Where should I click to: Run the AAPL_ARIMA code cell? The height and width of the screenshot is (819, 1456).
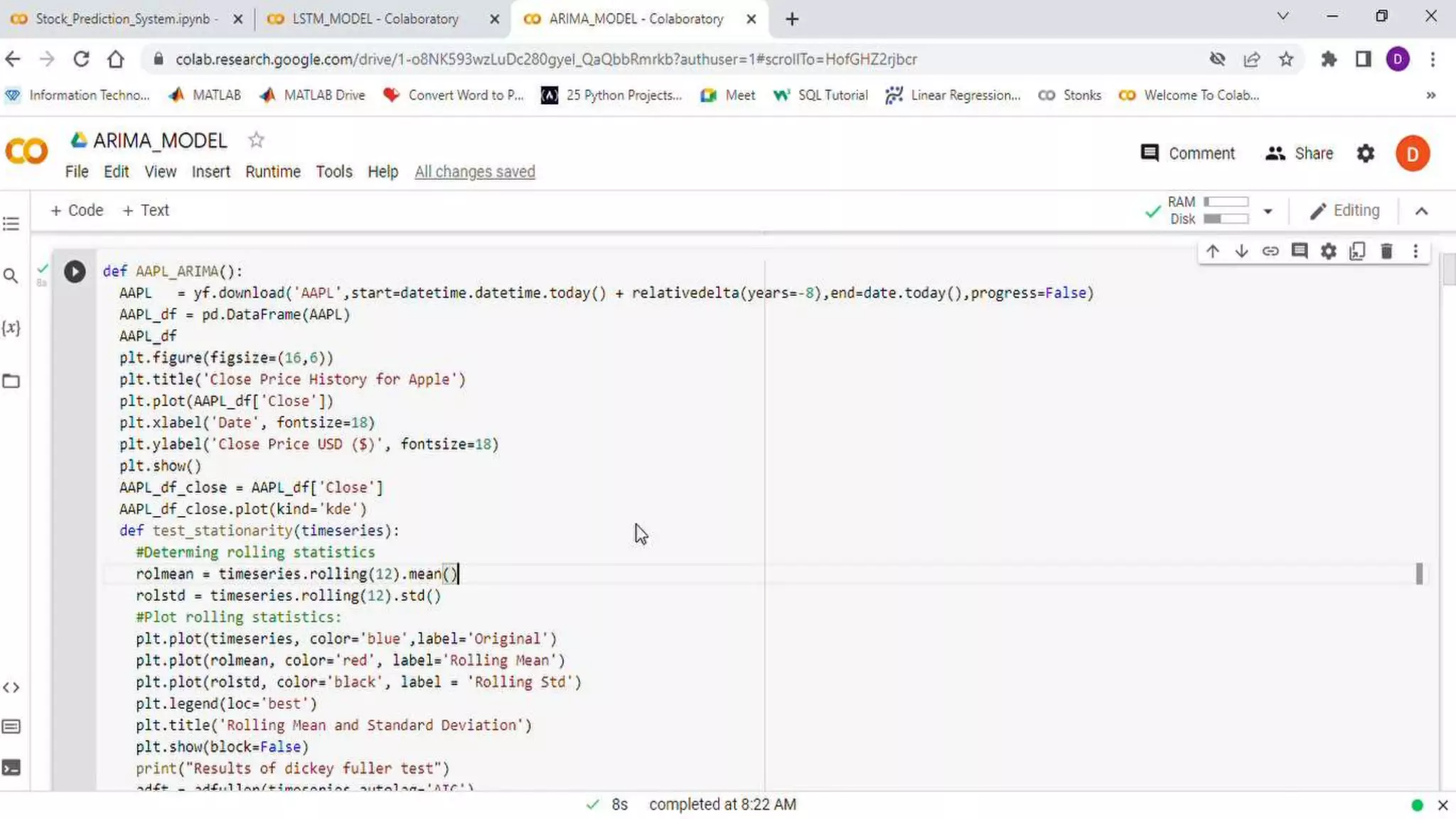pyautogui.click(x=75, y=272)
